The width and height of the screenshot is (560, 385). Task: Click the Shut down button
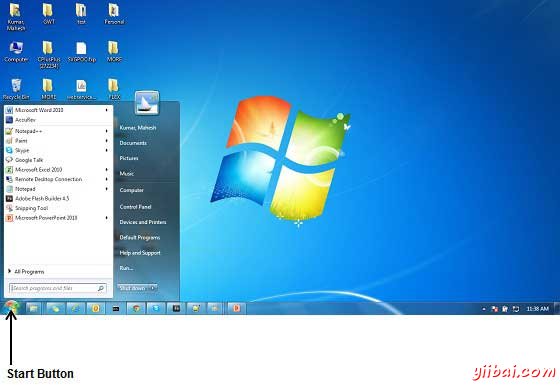tap(132, 288)
